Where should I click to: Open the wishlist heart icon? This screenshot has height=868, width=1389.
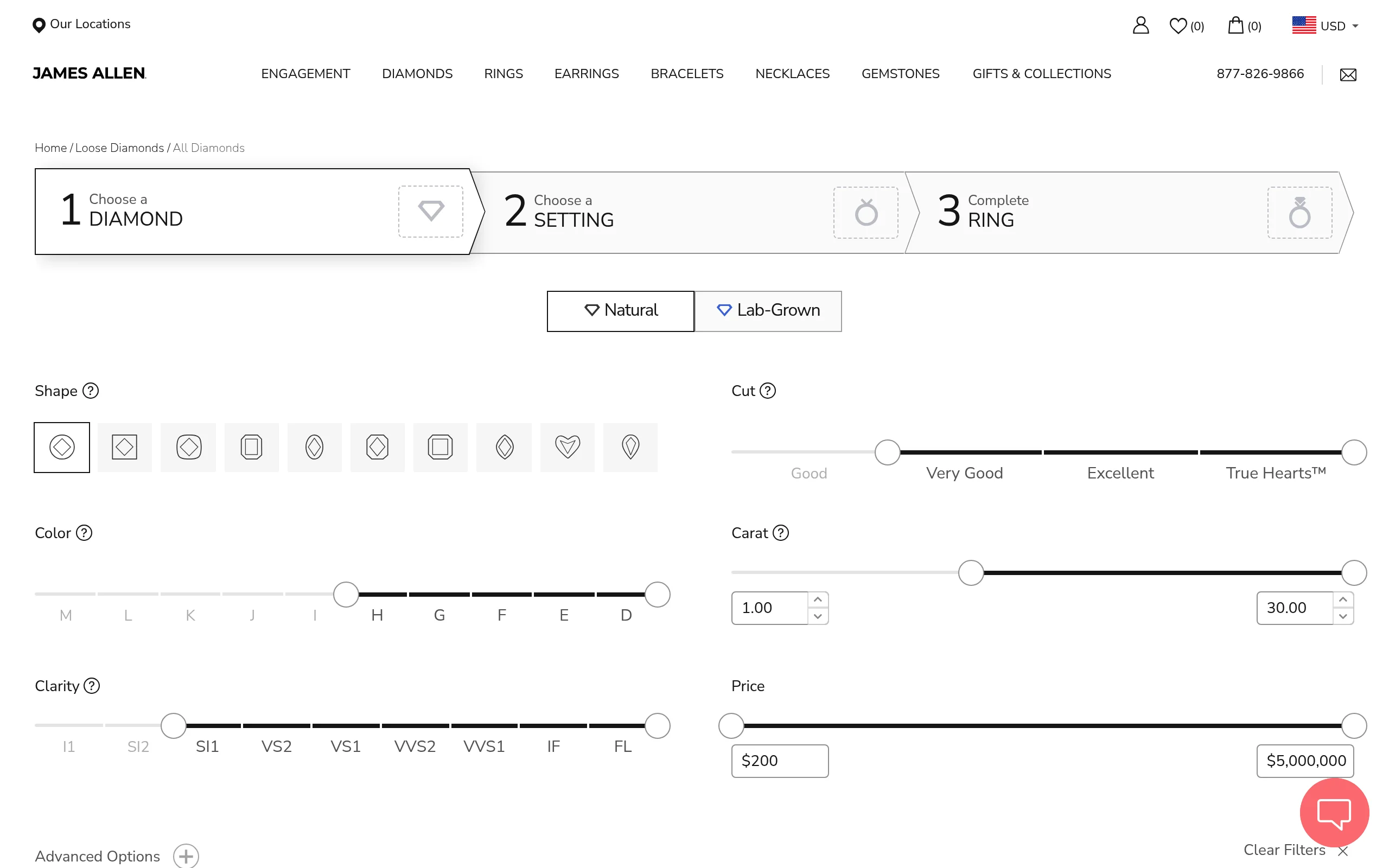click(x=1178, y=26)
